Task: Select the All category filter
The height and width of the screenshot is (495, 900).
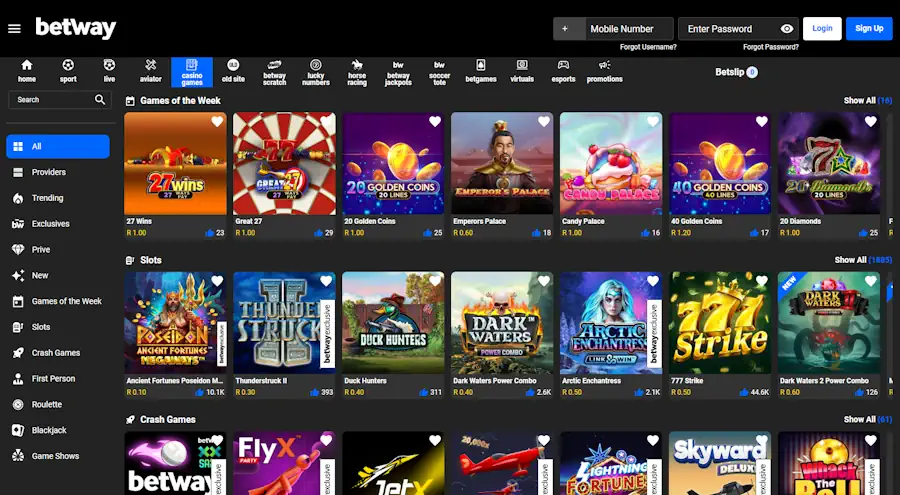Action: [58, 146]
